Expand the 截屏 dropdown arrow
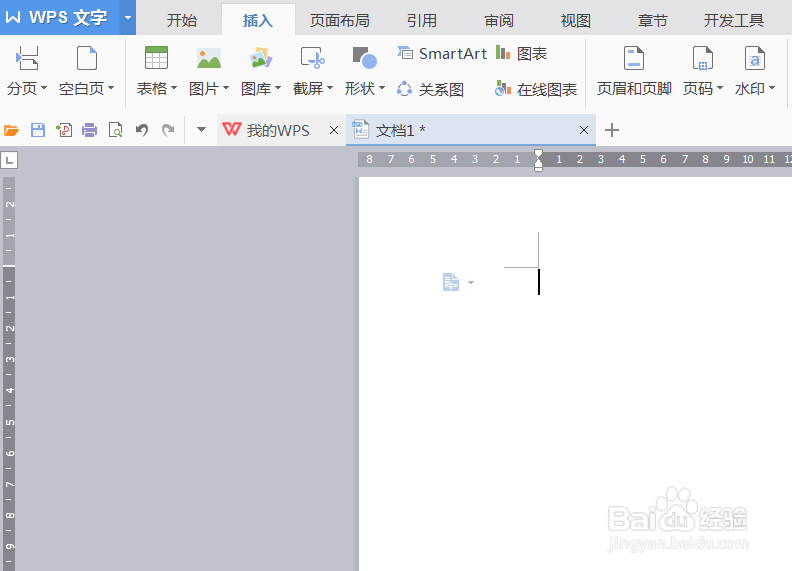792x571 pixels. pyautogui.click(x=330, y=88)
